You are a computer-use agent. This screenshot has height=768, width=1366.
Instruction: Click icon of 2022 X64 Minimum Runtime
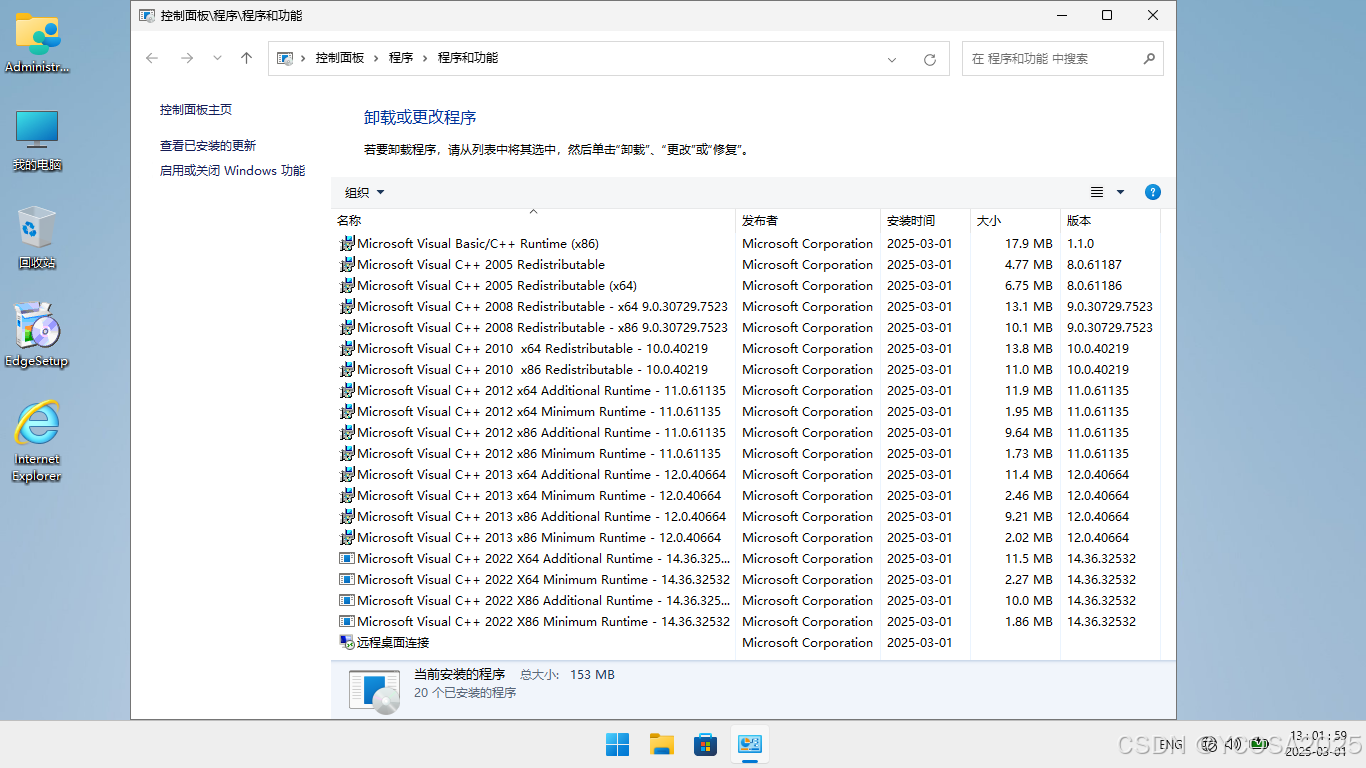tap(347, 579)
